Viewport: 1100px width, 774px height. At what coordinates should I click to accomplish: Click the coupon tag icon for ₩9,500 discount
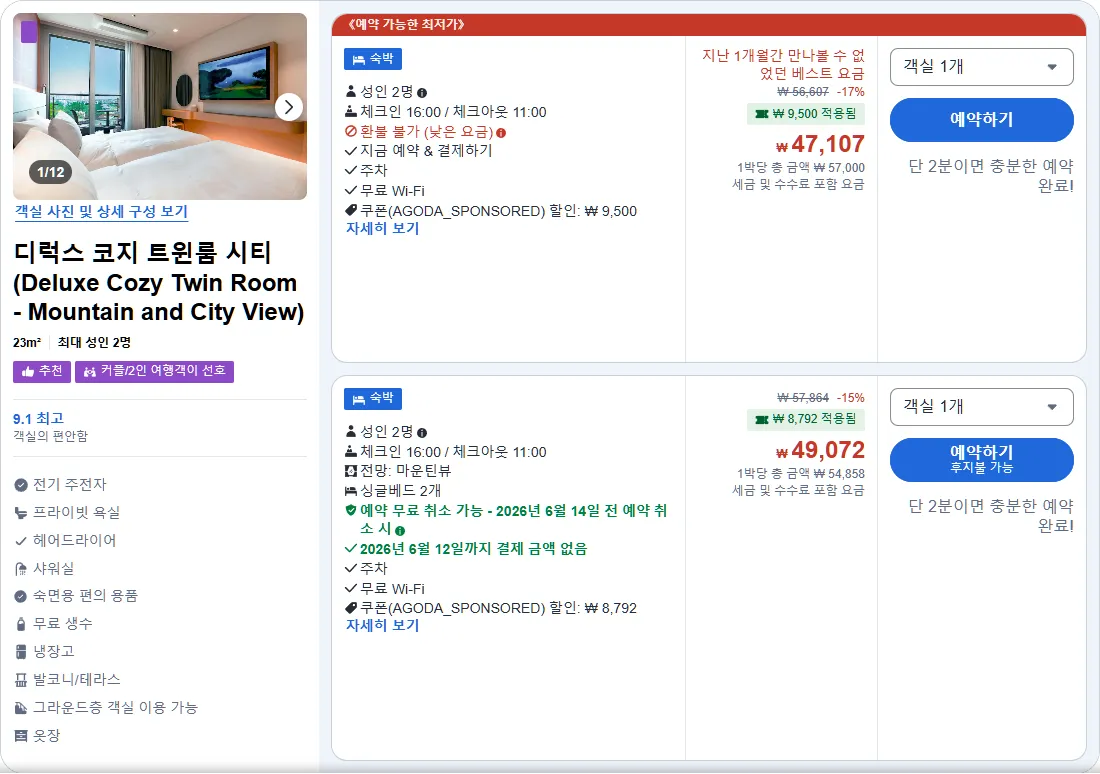[351, 211]
